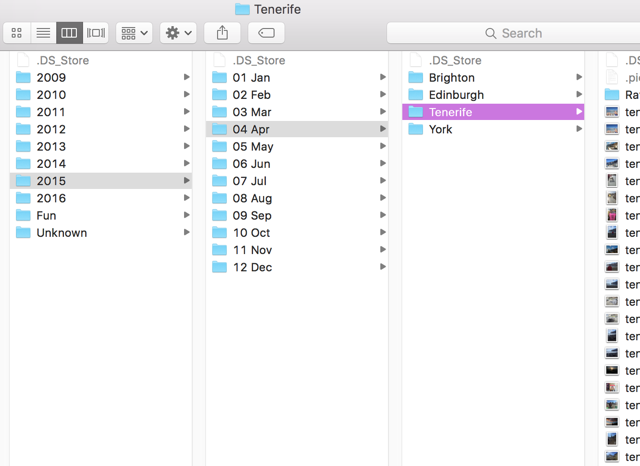This screenshot has height=466, width=640.
Task: Click the Edit Tags toolbar button
Action: (266, 33)
